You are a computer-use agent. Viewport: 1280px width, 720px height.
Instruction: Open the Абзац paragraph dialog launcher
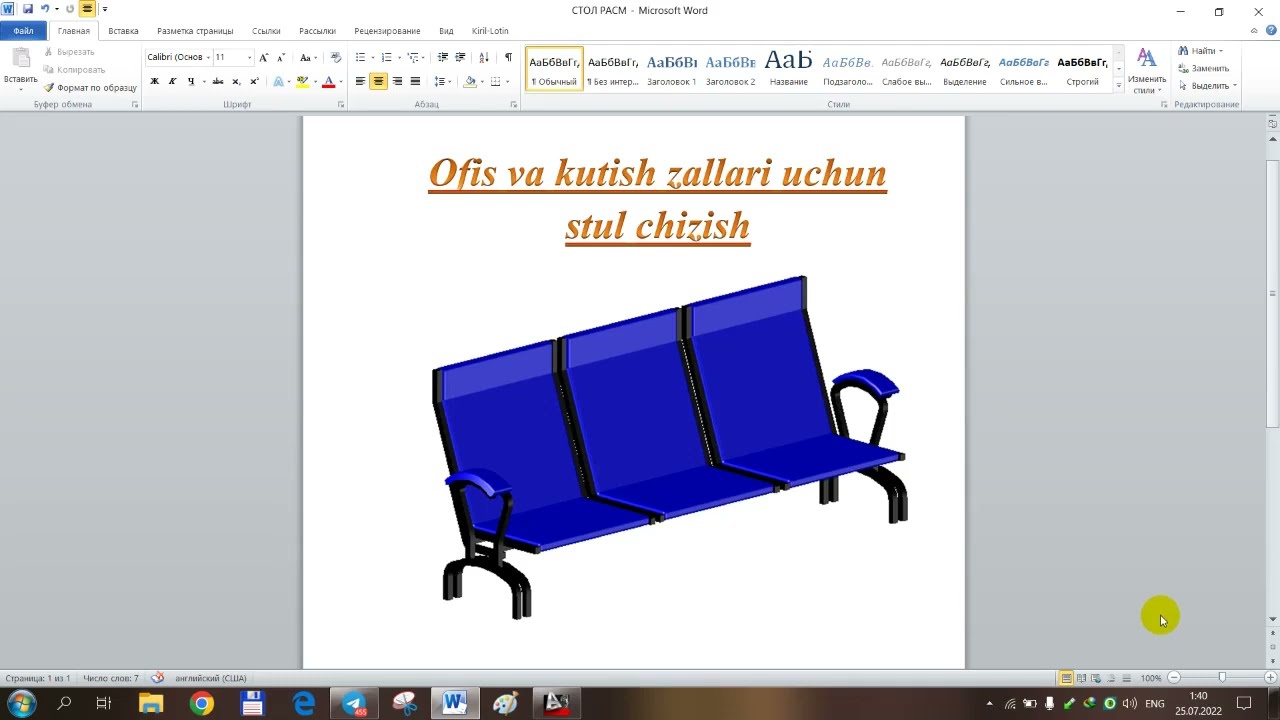(x=514, y=105)
